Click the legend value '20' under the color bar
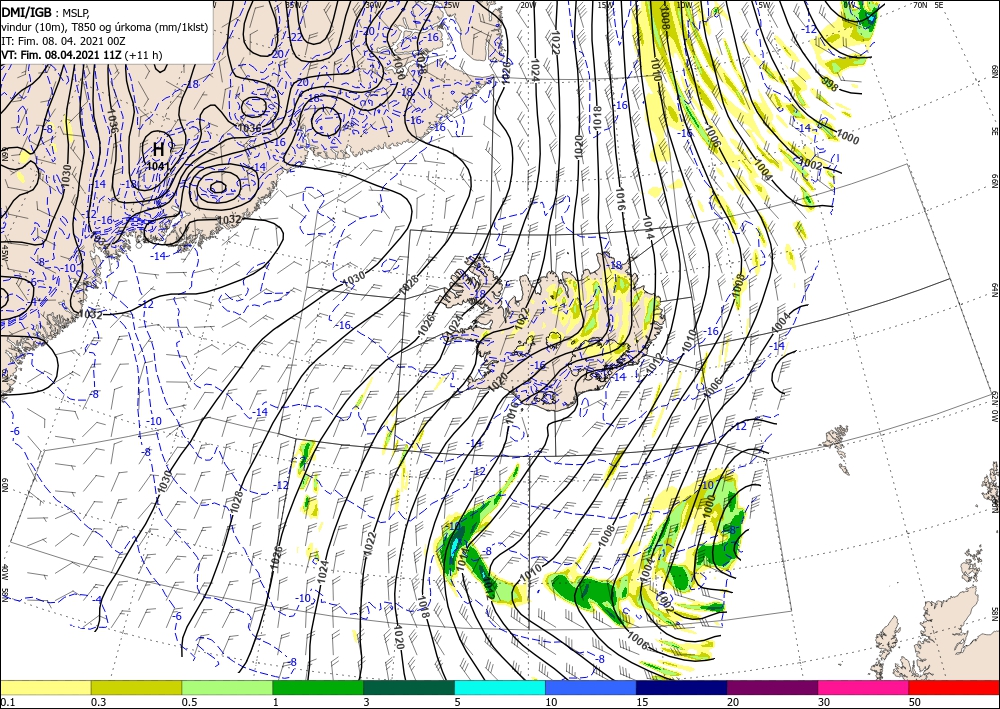This screenshot has width=1000, height=709. coord(733,702)
